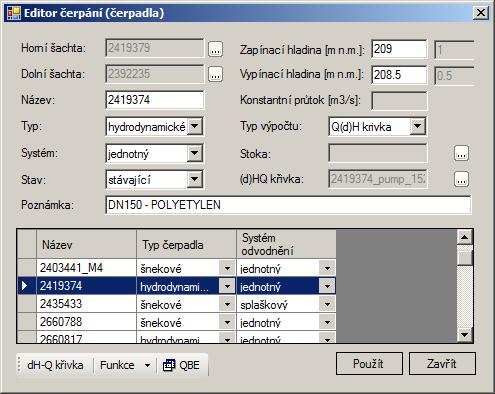This screenshot has width=495, height=394.
Task: Close the Editor čerpání dialog
Action: click(481, 13)
